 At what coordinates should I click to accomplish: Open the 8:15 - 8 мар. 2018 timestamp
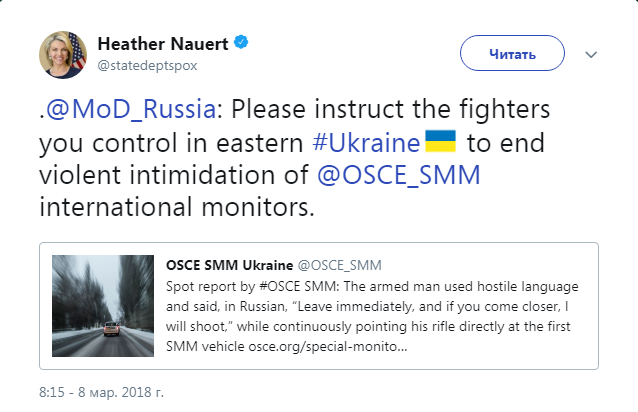(101, 392)
